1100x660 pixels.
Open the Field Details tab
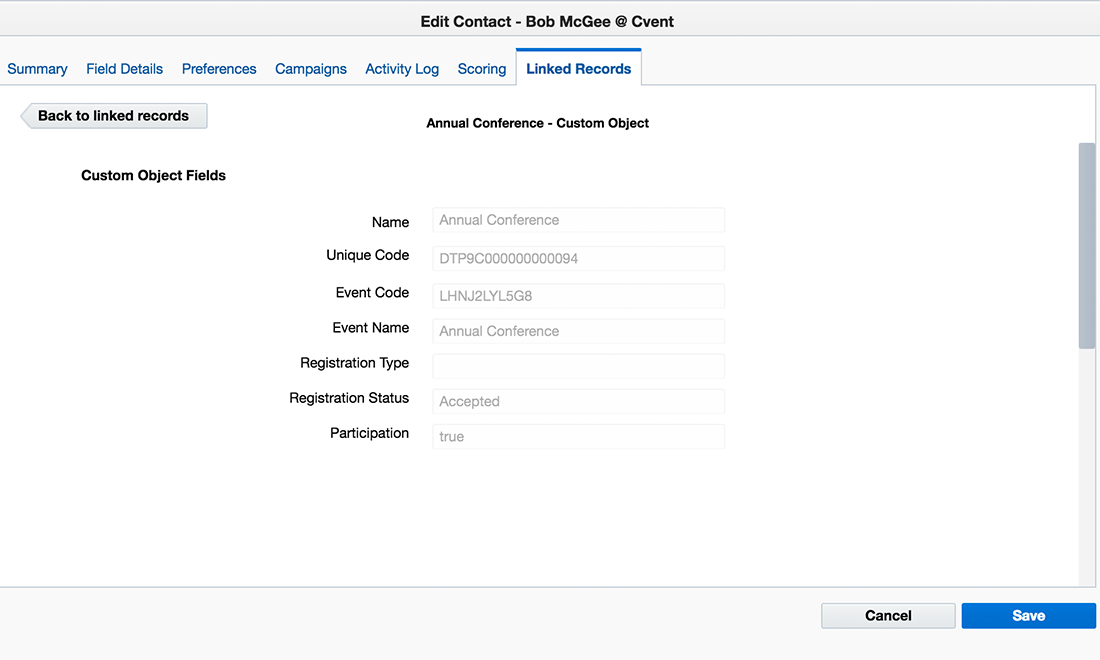[x=124, y=68]
